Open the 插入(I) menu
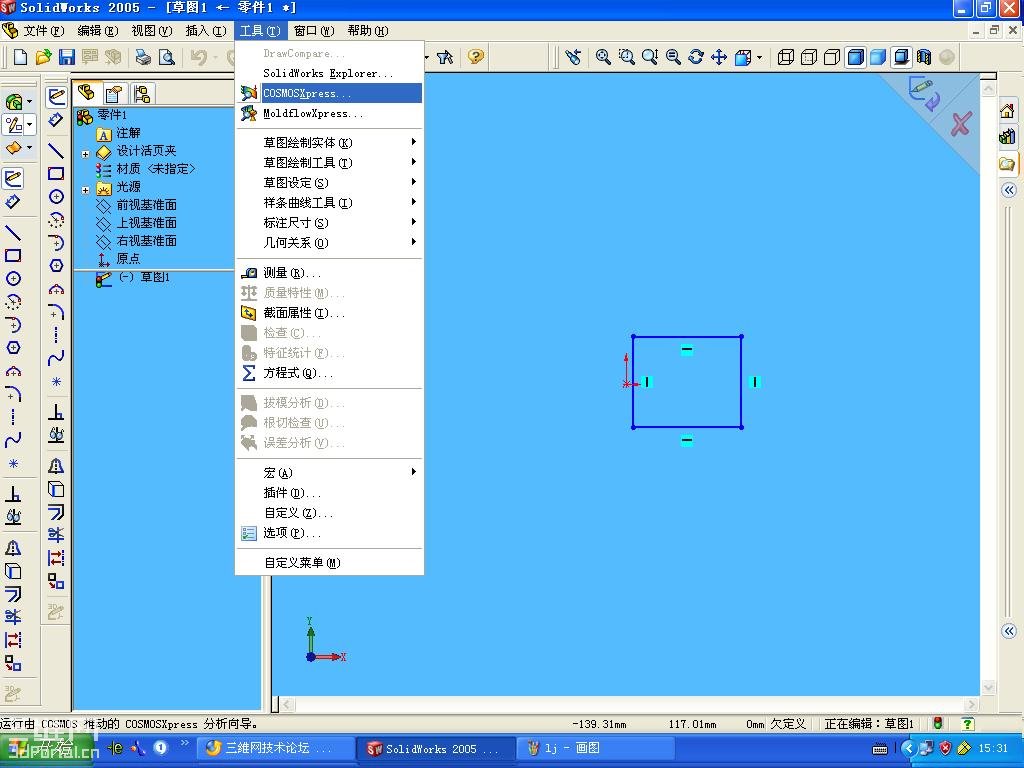1024x768 pixels. click(206, 31)
